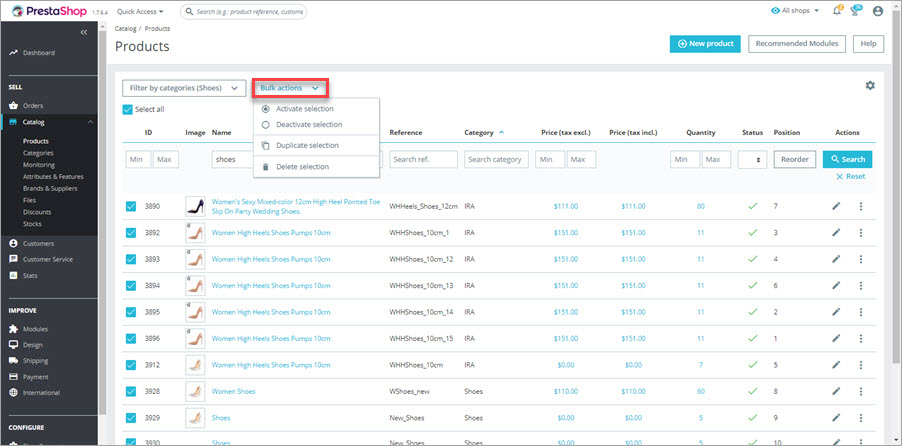The height and width of the screenshot is (446, 902).
Task: Click the Recommended Modules button
Action: [797, 44]
